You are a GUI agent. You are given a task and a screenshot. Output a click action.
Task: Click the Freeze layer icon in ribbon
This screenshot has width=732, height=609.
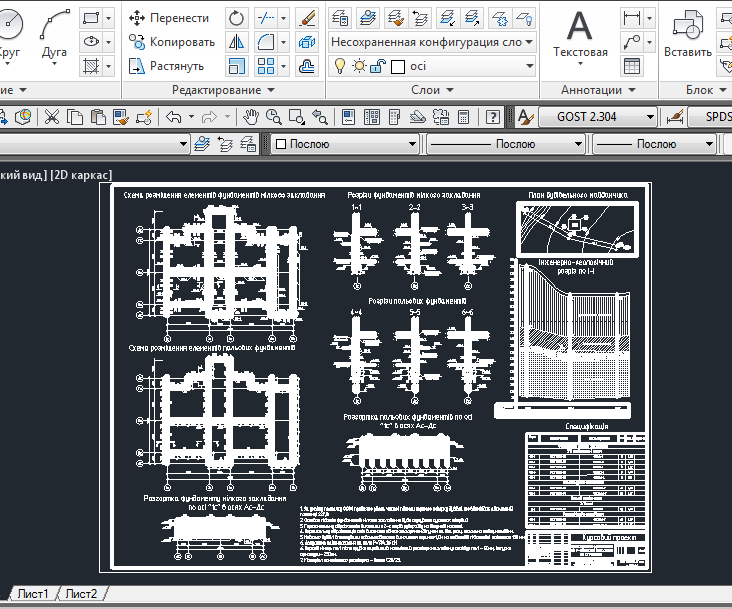pos(500,18)
